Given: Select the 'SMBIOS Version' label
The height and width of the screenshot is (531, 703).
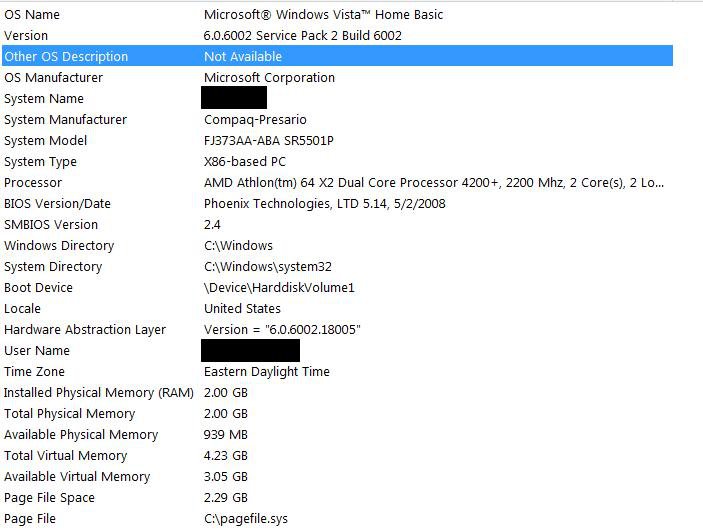Looking at the screenshot, I should 51,225.
